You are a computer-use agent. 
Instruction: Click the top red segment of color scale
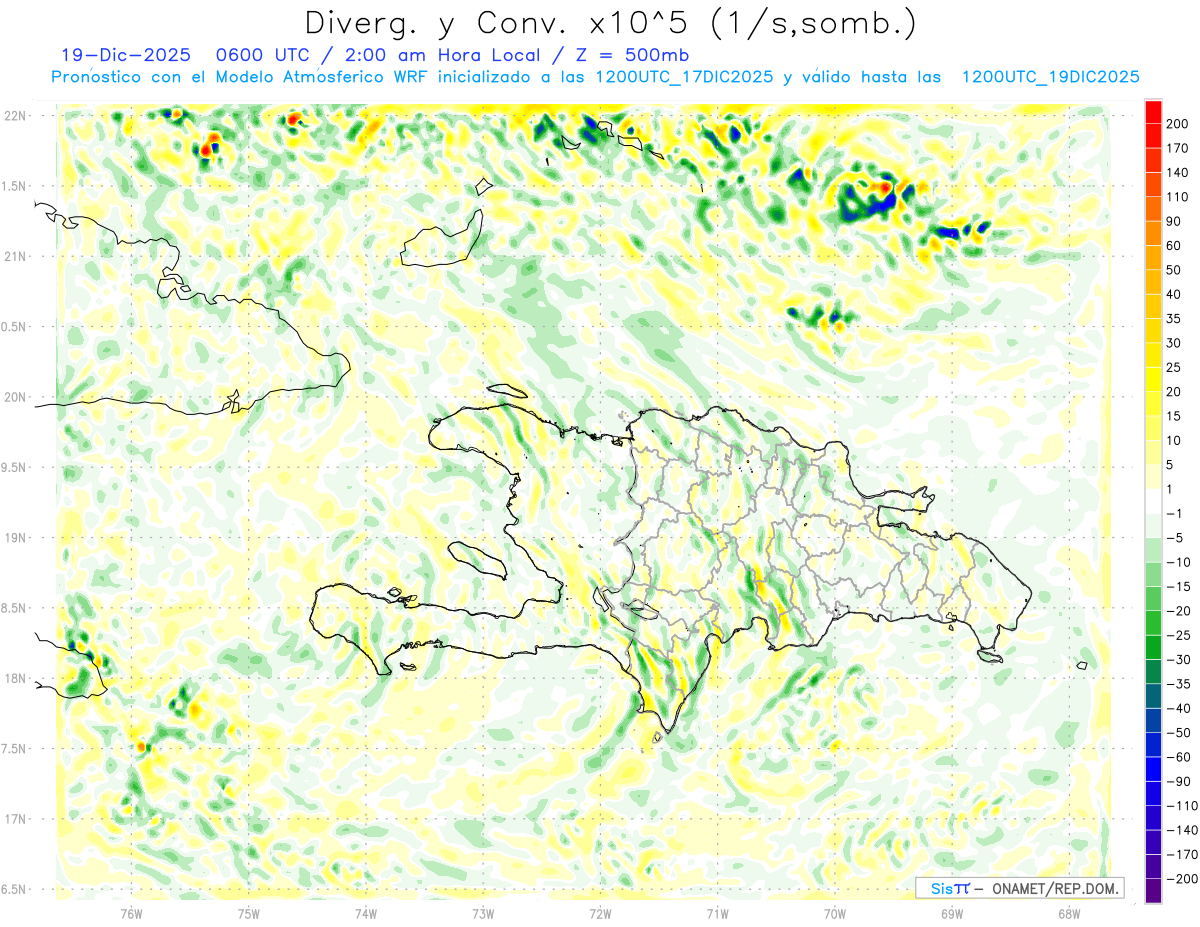coord(1153,111)
